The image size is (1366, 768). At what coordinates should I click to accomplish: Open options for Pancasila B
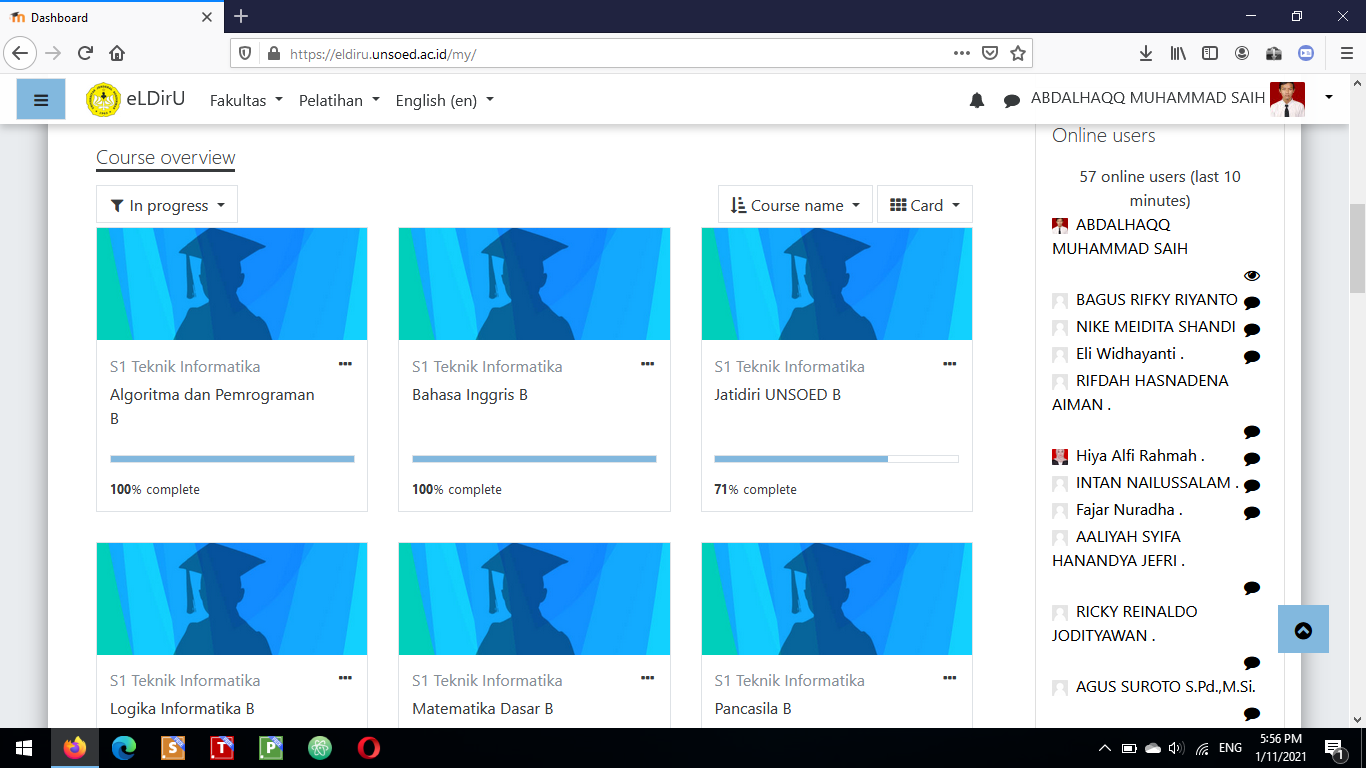tap(949, 678)
